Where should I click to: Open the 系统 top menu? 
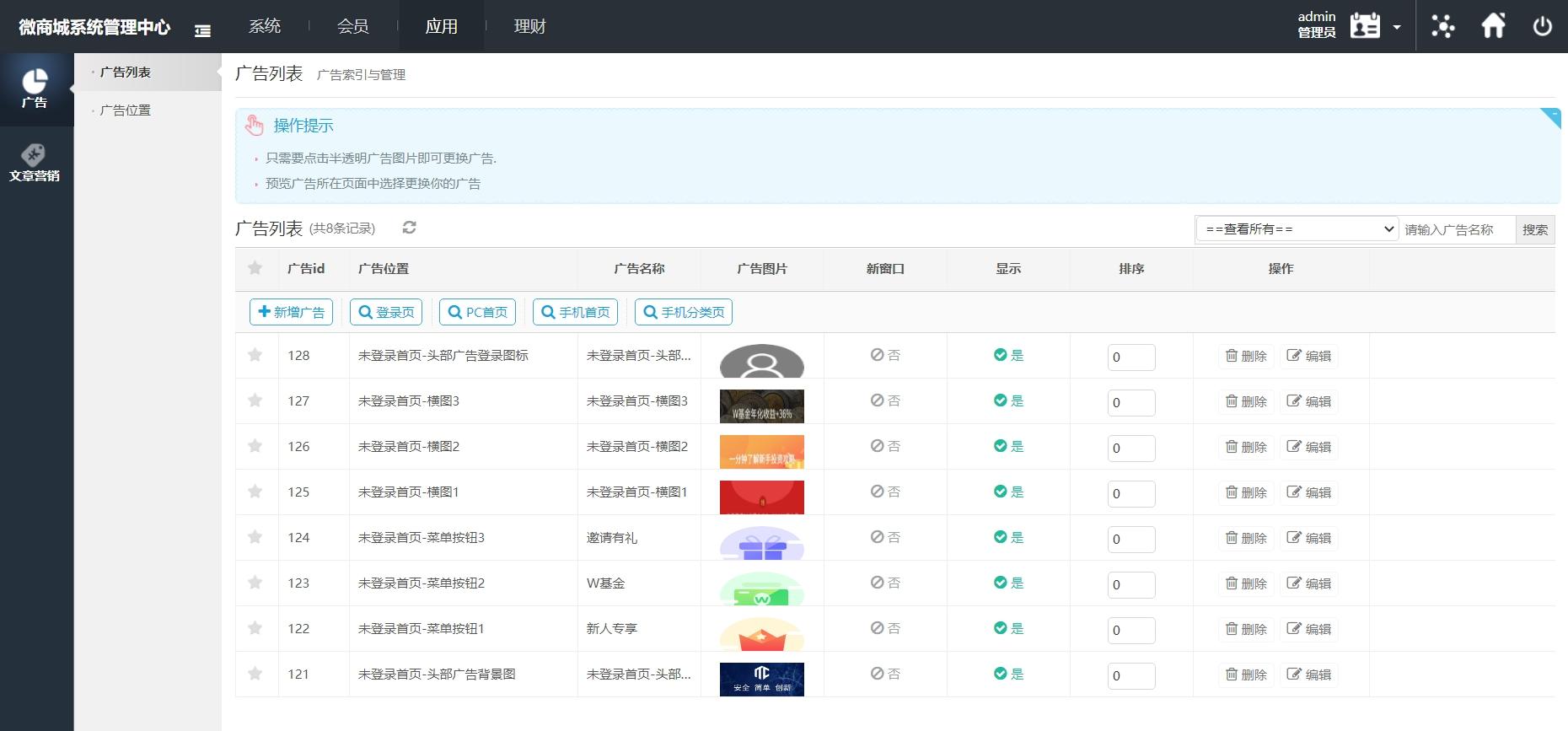tap(265, 26)
